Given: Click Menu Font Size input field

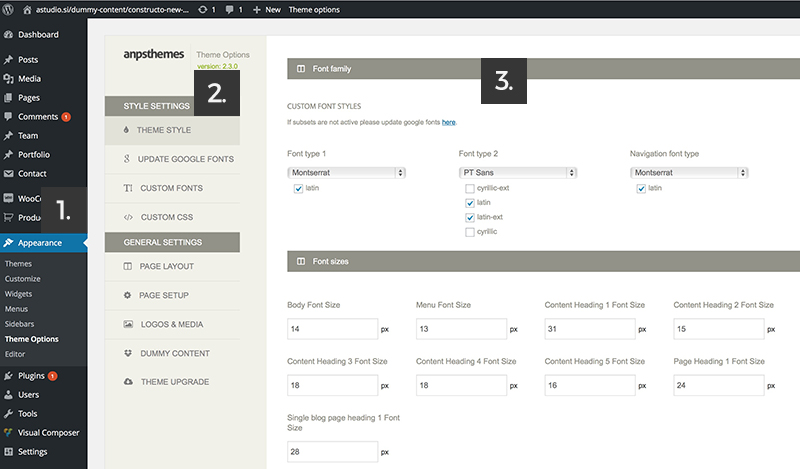Looking at the screenshot, I should [x=461, y=329].
